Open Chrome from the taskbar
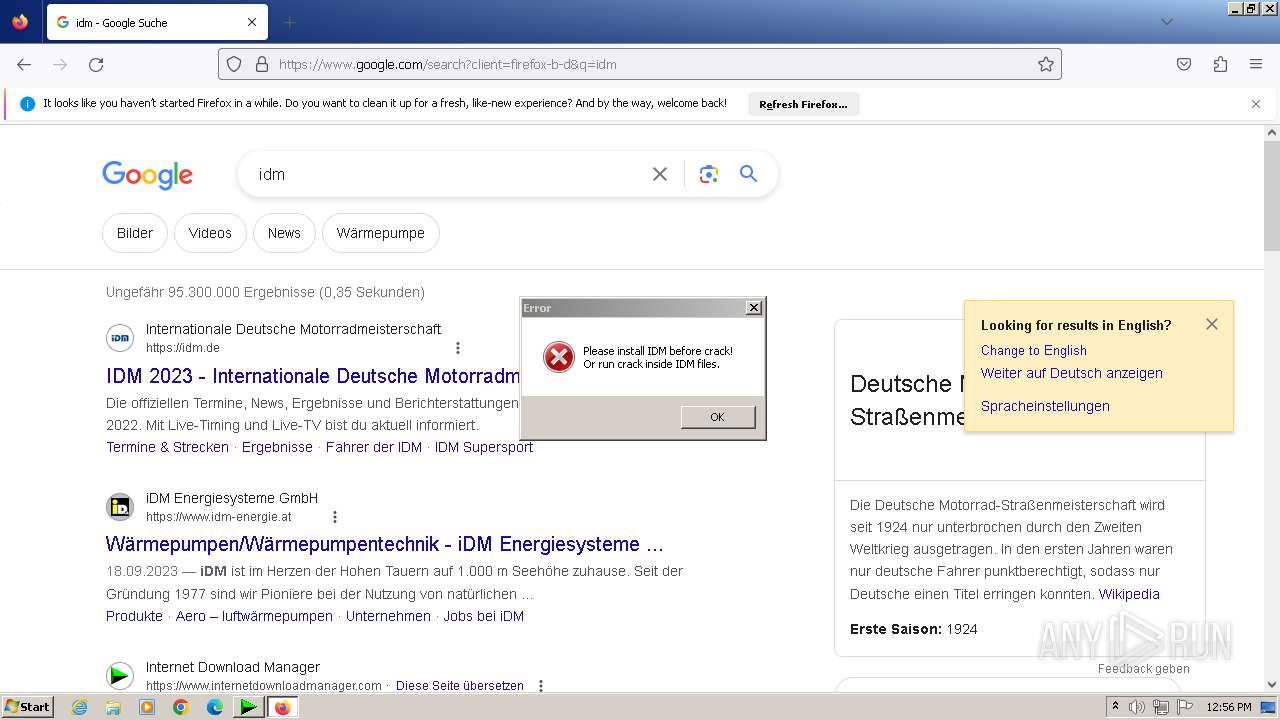1280x720 pixels. [x=181, y=707]
